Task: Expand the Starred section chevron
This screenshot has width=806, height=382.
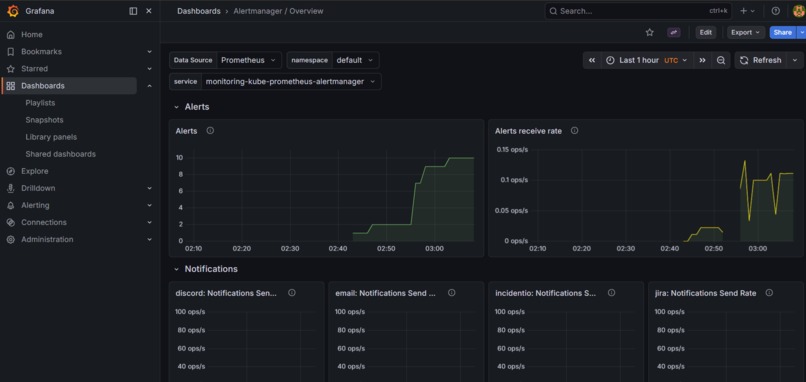Action: 150,68
